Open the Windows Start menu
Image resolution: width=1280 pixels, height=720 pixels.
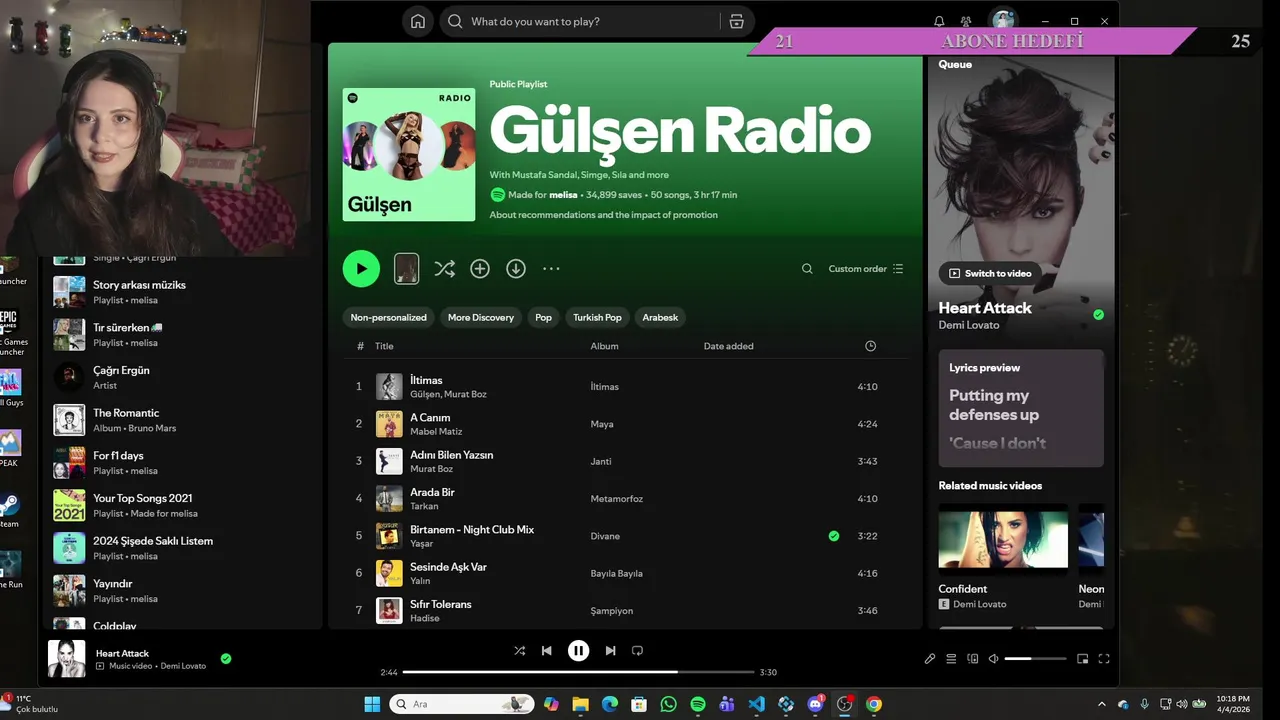[x=372, y=704]
